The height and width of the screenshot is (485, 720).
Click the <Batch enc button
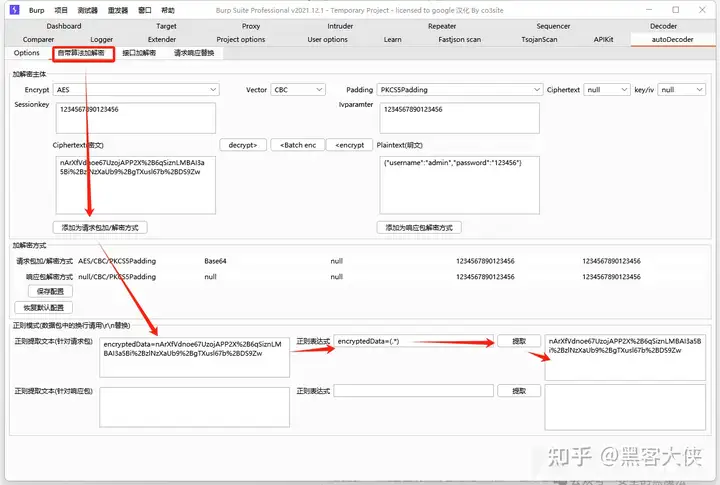[298, 145]
